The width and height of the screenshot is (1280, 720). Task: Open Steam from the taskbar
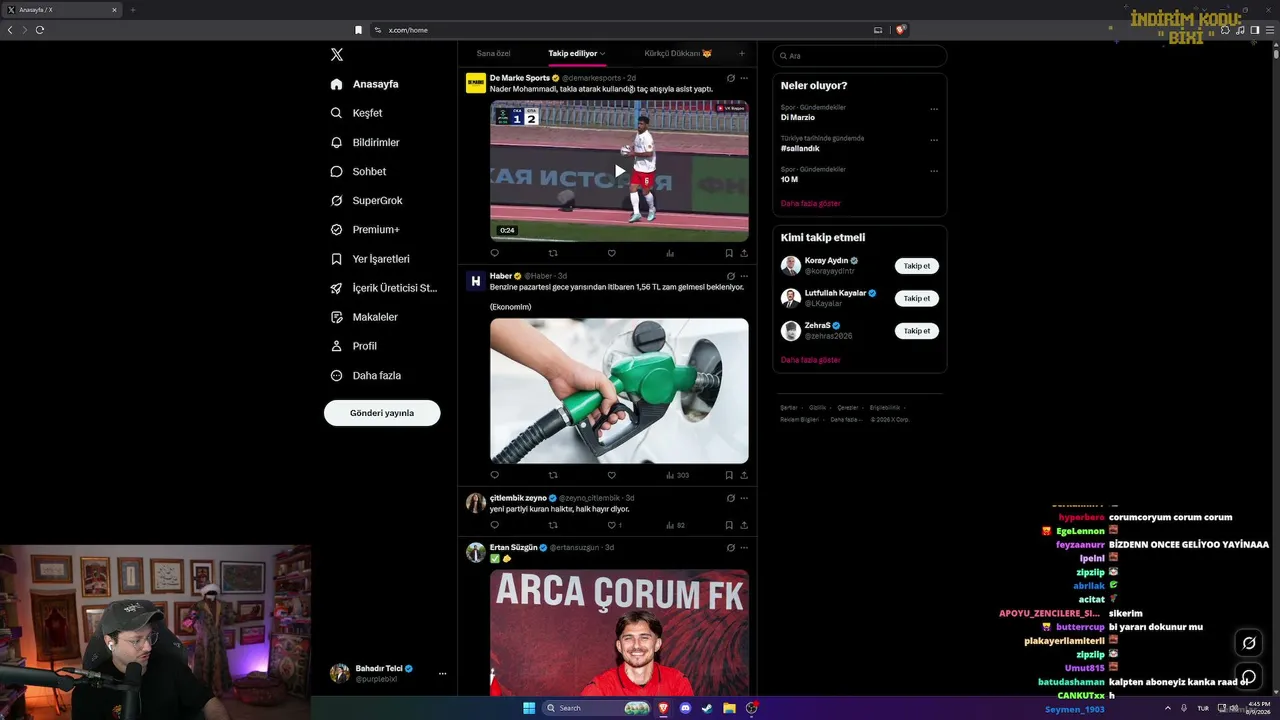coord(707,708)
